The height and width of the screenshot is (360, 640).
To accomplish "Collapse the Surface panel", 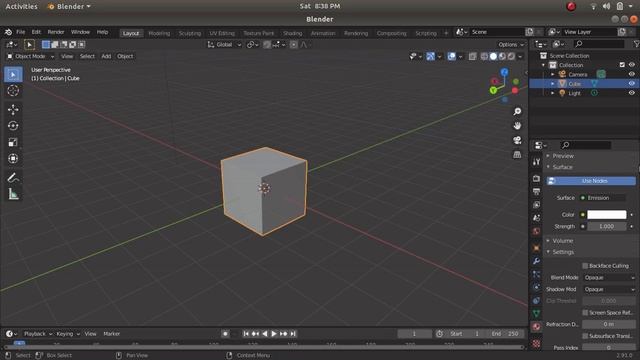I will click(x=562, y=167).
